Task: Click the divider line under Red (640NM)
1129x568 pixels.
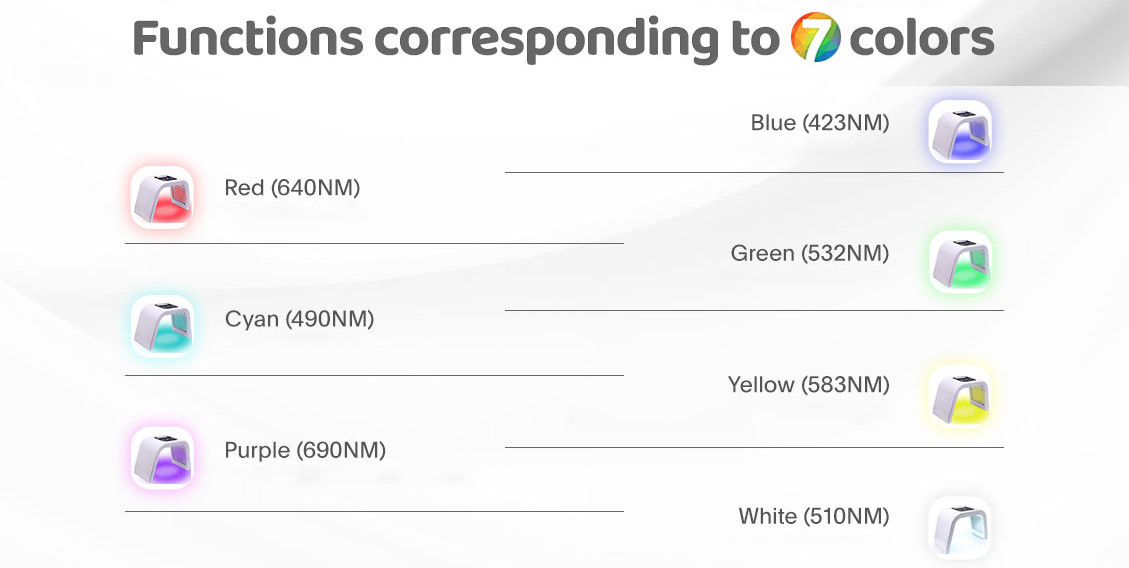Action: (x=374, y=243)
